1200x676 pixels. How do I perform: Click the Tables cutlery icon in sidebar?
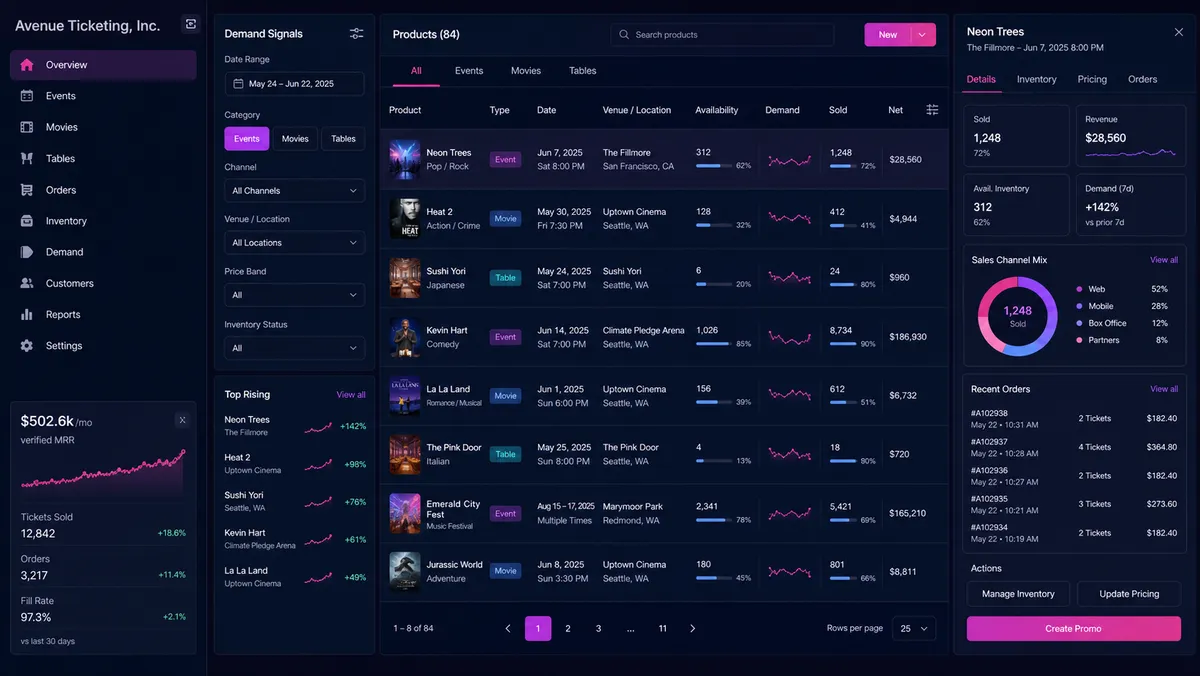pyautogui.click(x=27, y=158)
